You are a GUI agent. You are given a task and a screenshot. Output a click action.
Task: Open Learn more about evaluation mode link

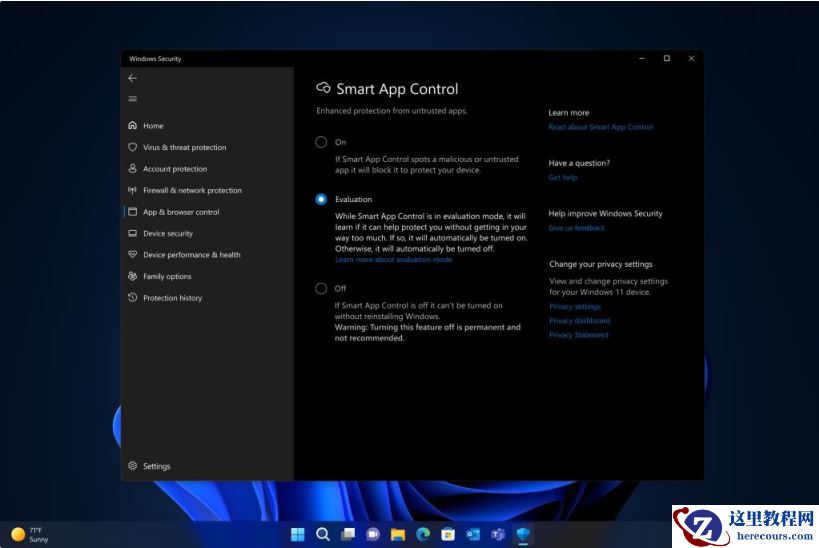(393, 260)
